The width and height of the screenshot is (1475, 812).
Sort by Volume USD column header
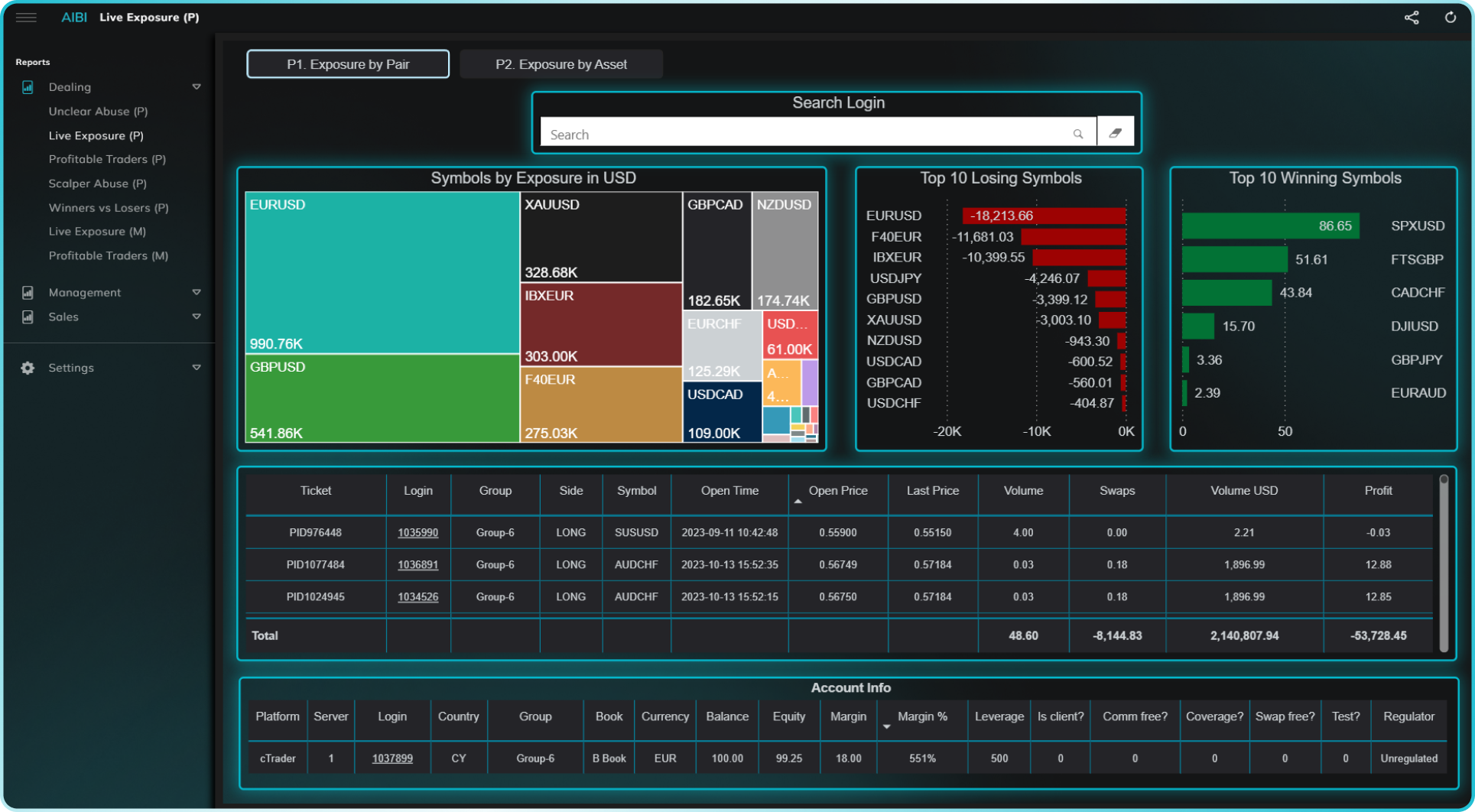coord(1244,491)
